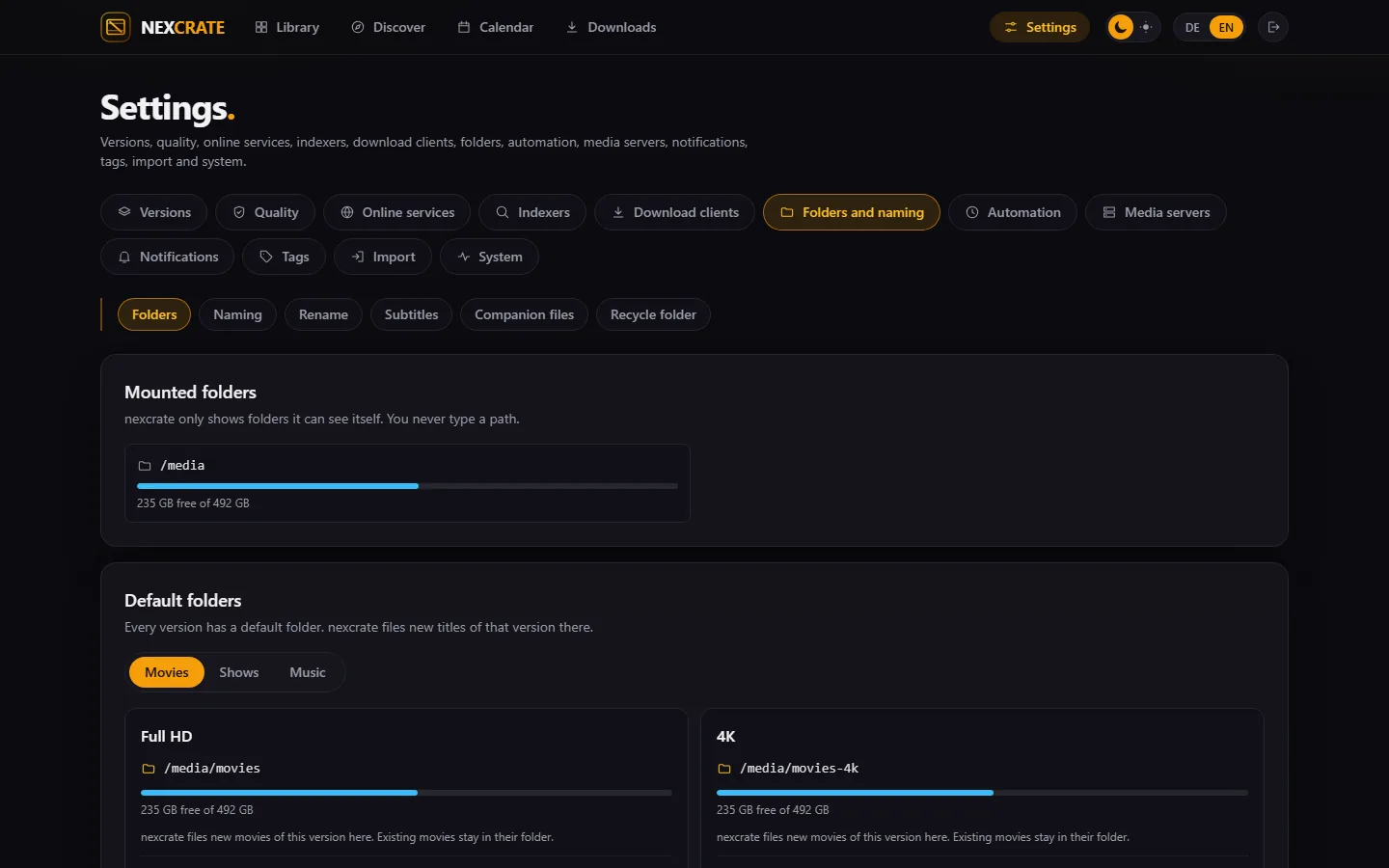The width and height of the screenshot is (1389, 868).
Task: Select Folders and naming section
Action: [852, 212]
